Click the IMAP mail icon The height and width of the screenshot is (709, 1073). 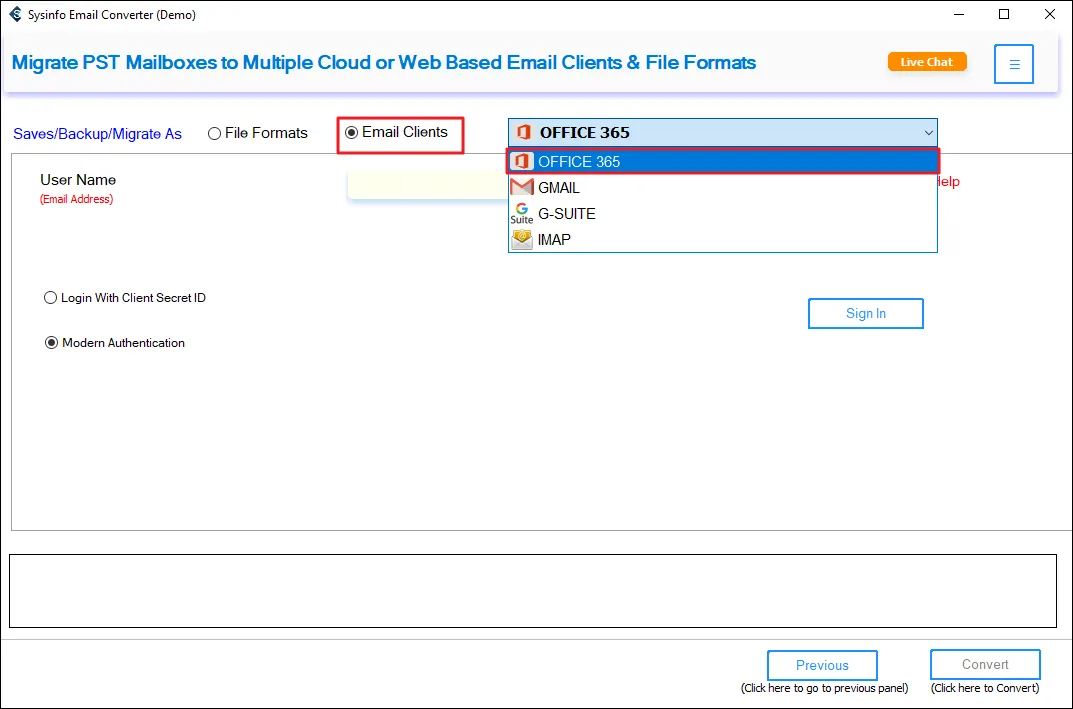coord(521,240)
